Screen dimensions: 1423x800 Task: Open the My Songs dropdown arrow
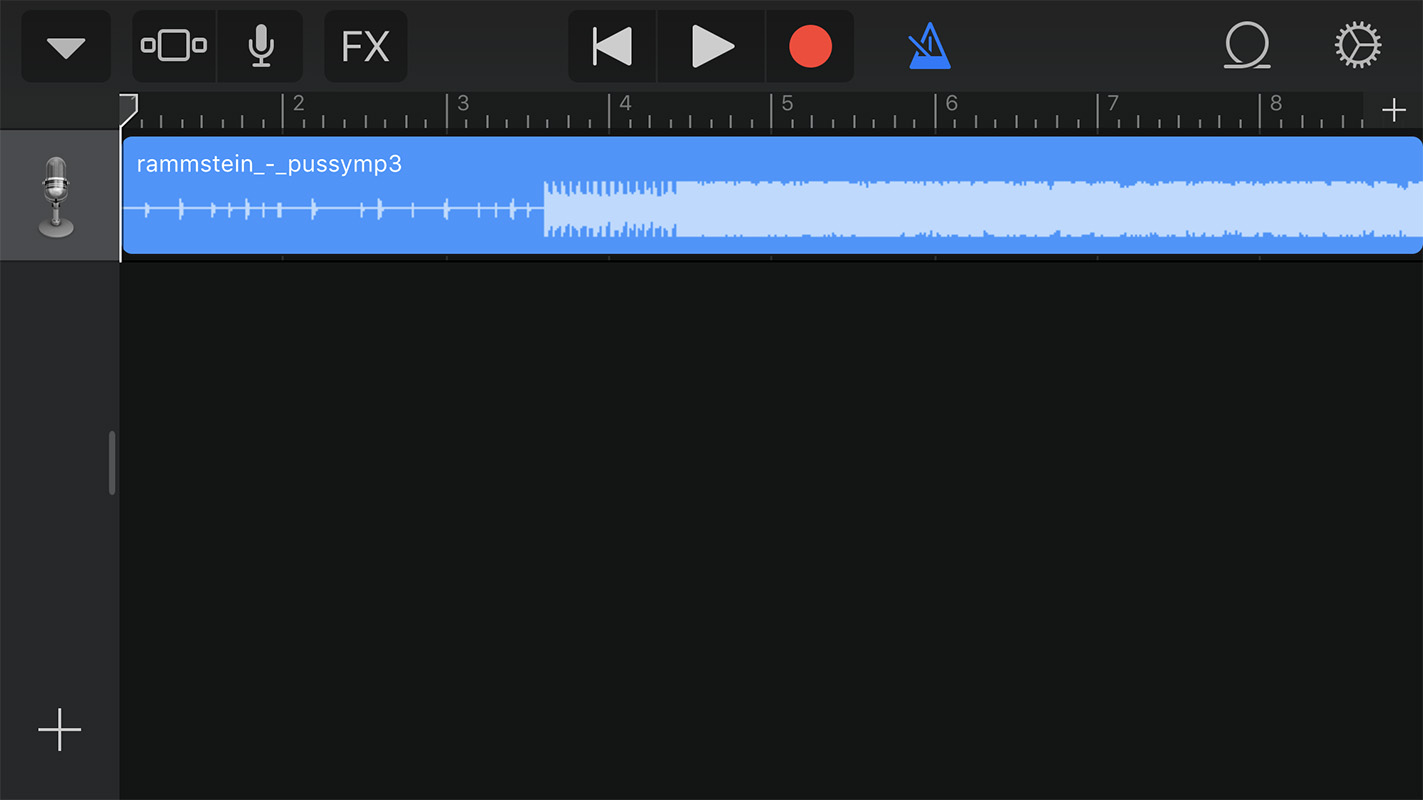point(66,46)
